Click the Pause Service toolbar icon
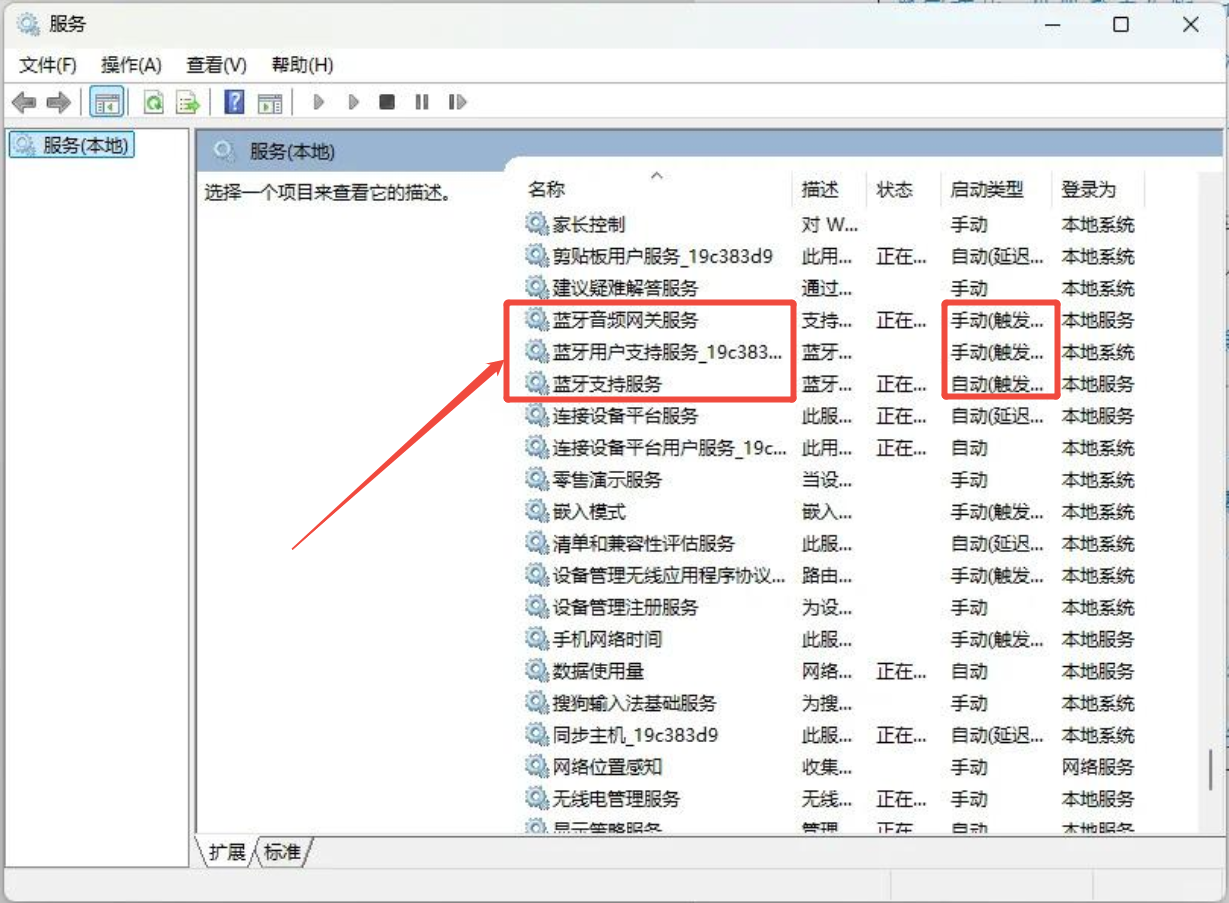 point(422,102)
